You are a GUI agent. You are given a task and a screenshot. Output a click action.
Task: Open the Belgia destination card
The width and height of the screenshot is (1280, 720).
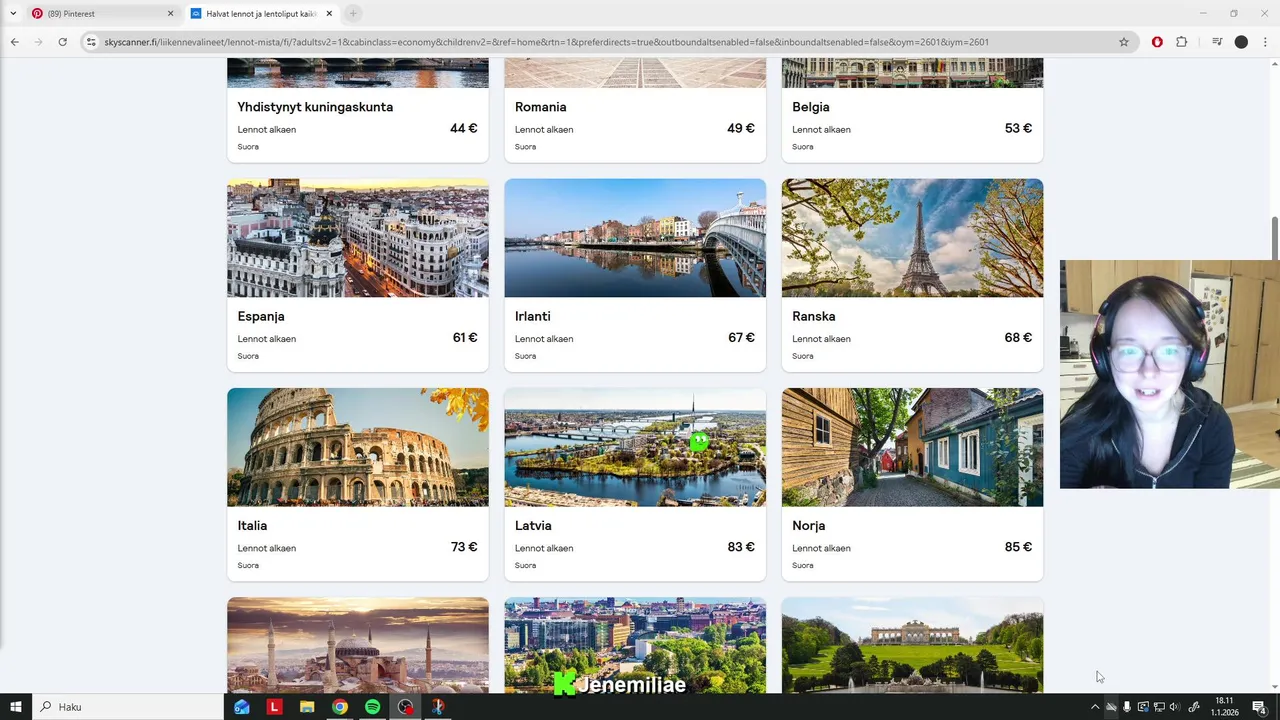click(912, 111)
